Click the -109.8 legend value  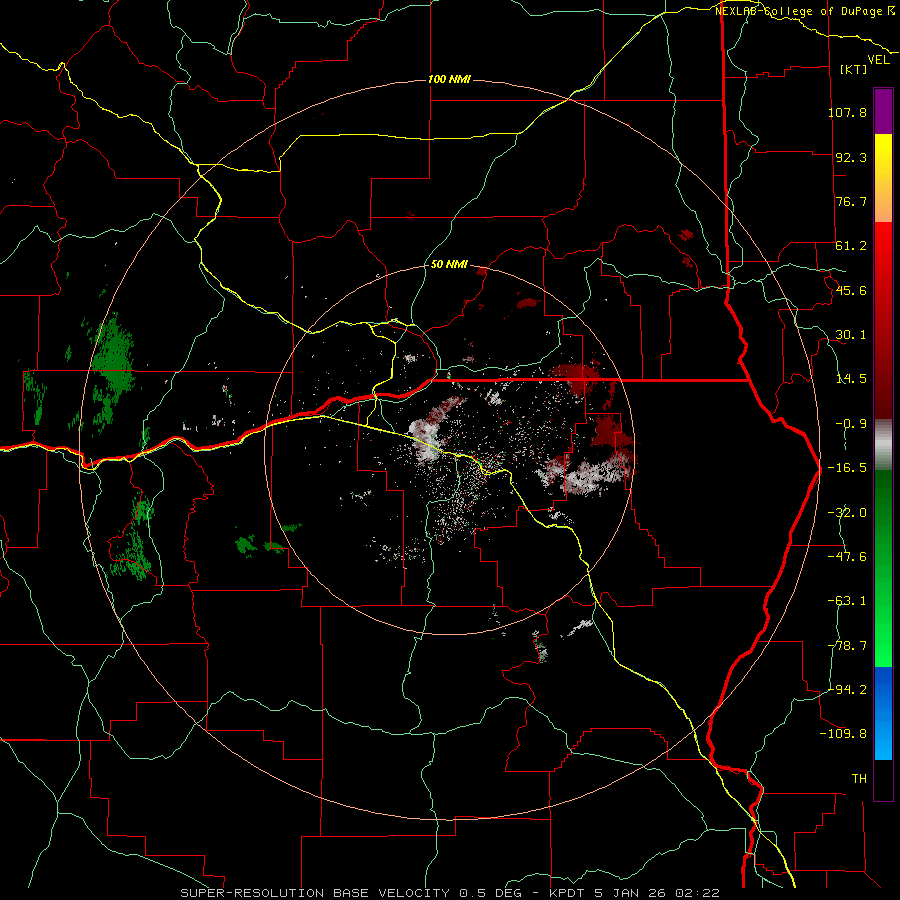pyautogui.click(x=844, y=734)
